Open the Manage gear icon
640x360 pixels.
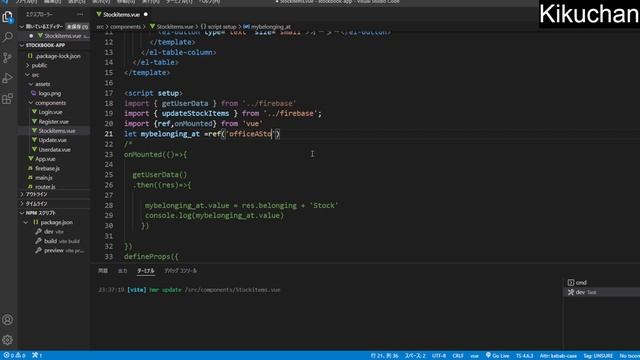[x=7, y=340]
